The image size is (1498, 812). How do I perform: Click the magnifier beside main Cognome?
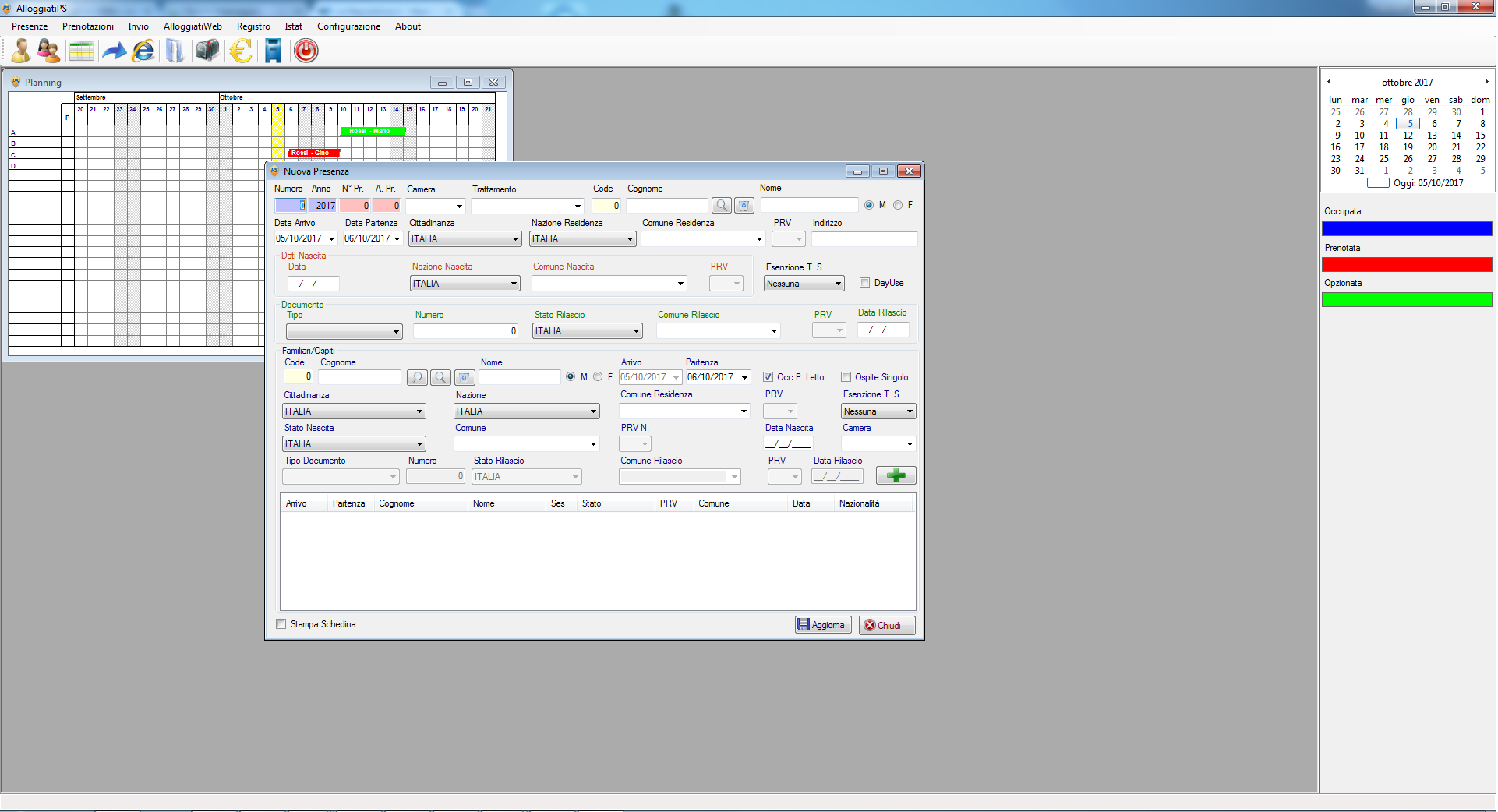pos(722,206)
